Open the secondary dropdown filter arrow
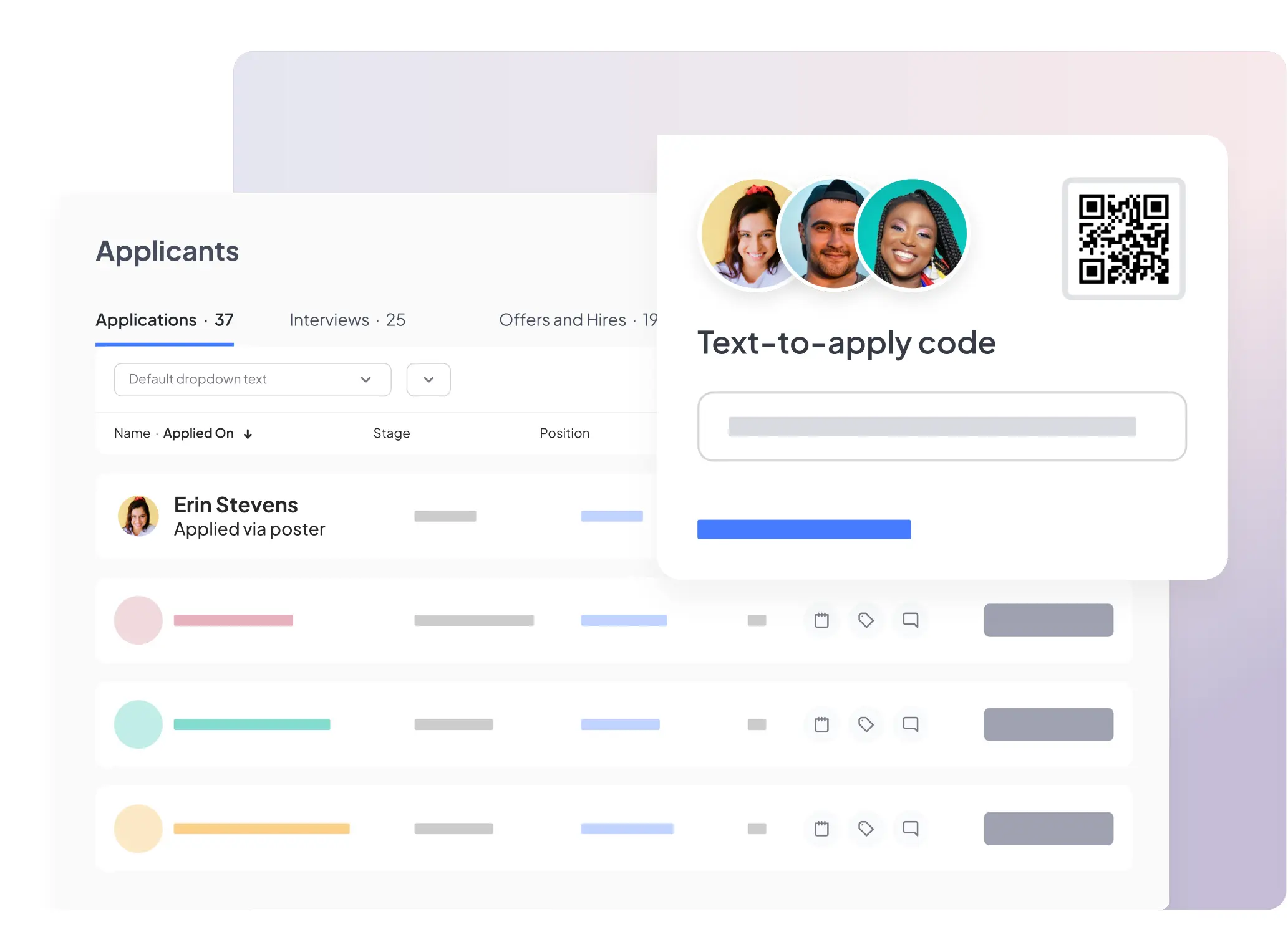 click(427, 379)
